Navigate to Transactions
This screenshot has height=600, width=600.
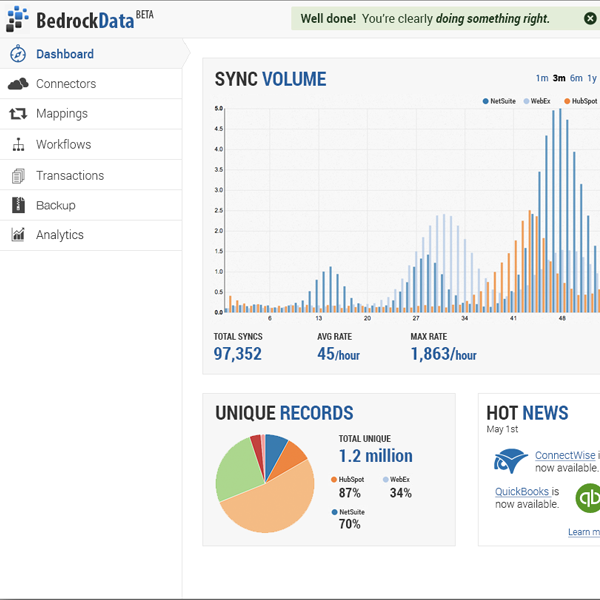pyautogui.click(x=91, y=175)
